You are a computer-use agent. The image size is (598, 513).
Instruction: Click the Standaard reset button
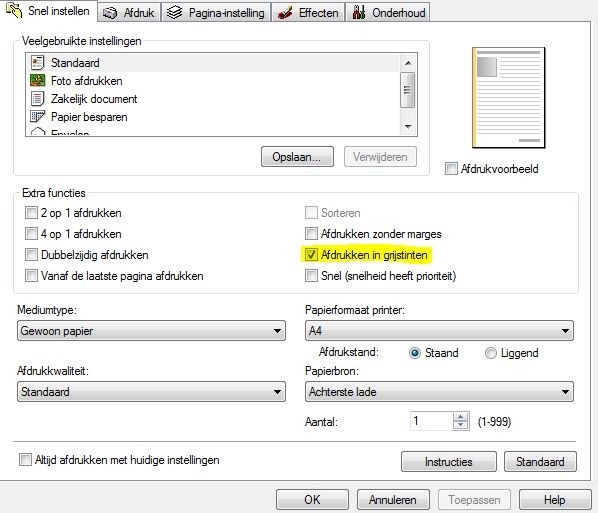coord(540,462)
